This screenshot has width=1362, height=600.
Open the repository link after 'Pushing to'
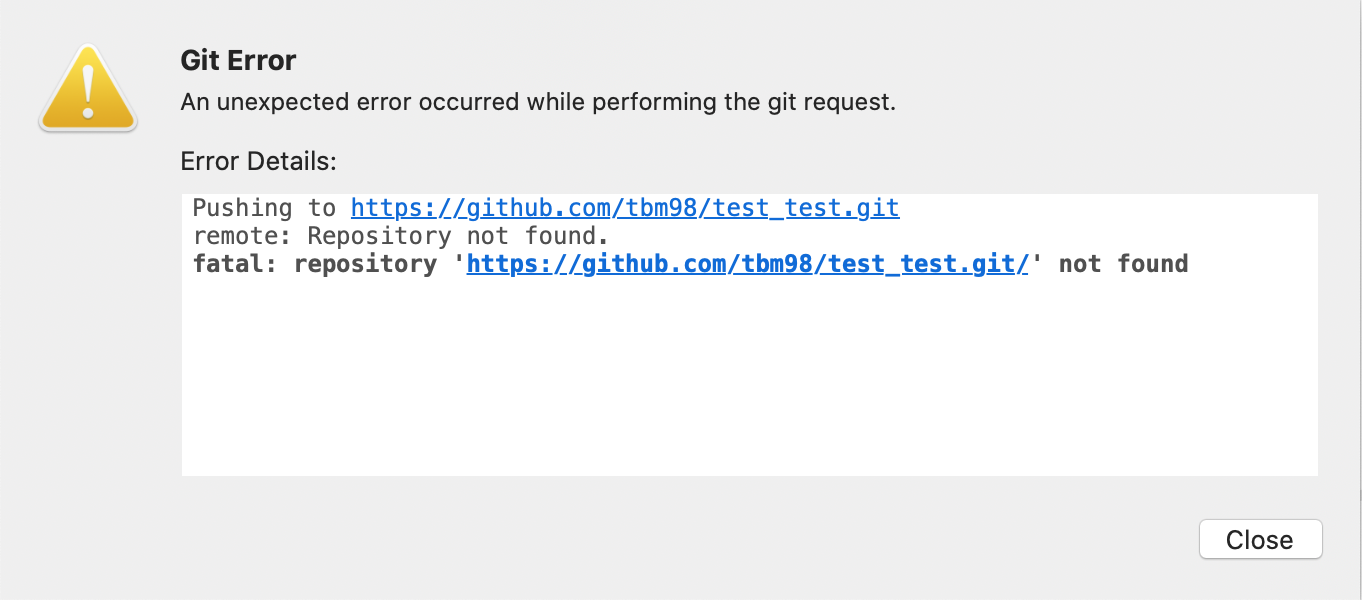(624, 207)
